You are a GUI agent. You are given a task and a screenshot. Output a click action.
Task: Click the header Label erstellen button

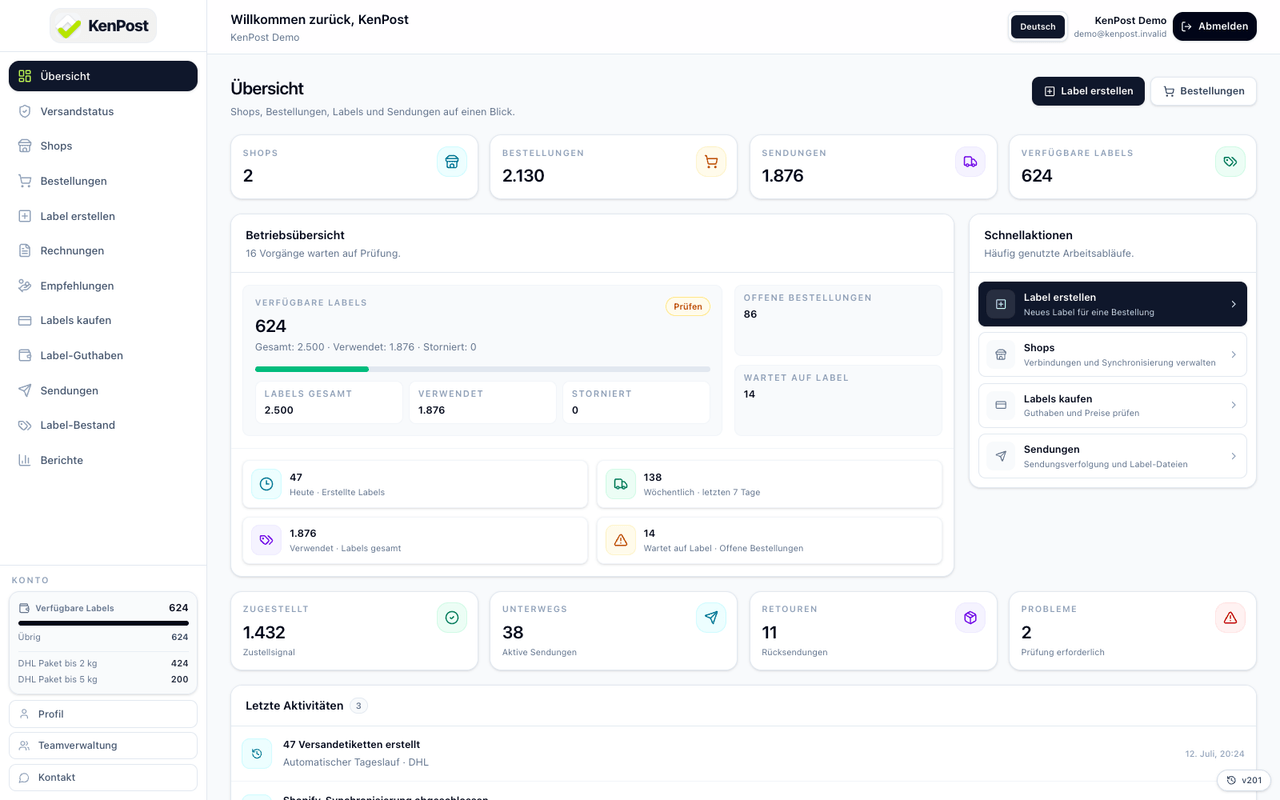[x=1088, y=91]
